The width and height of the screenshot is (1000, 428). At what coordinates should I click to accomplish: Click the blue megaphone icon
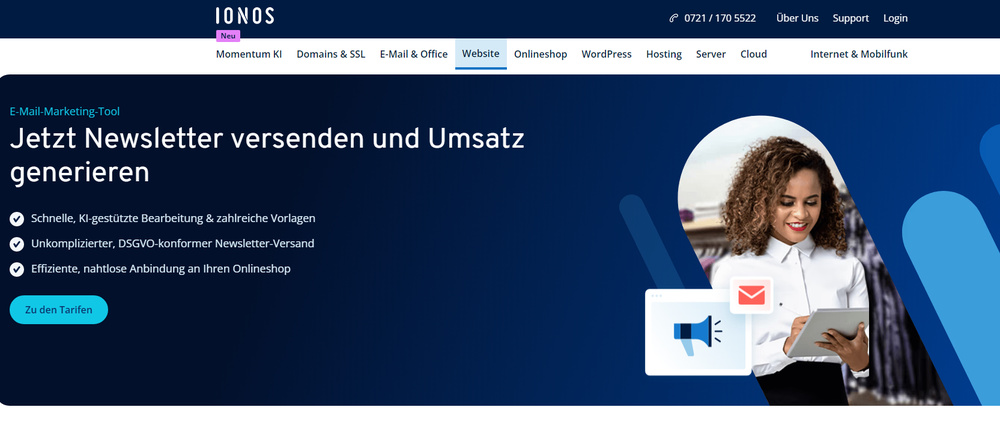696,331
